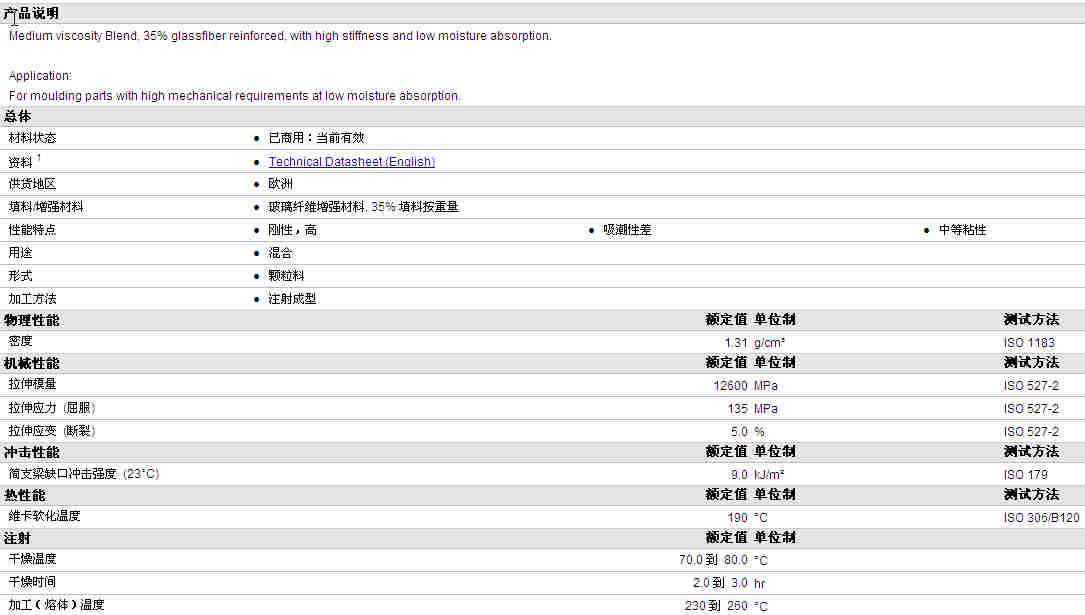Click the 拉伸应变 (断裂) row label
This screenshot has width=1085, height=615.
coord(52,431)
